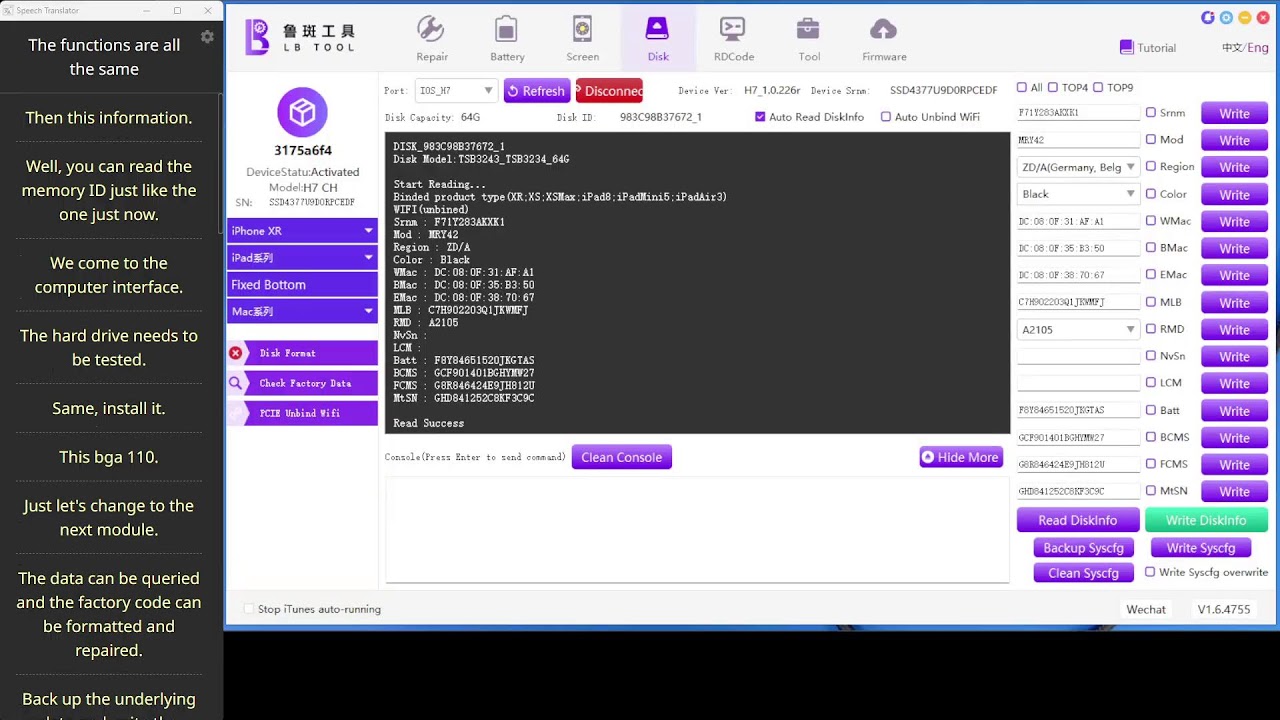Expand the iPad系列 dropdown
The height and width of the screenshot is (720, 1280).
(302, 258)
